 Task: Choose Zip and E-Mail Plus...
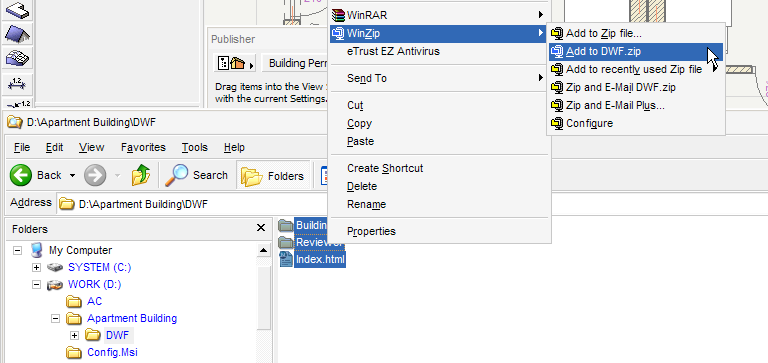[x=635, y=105]
